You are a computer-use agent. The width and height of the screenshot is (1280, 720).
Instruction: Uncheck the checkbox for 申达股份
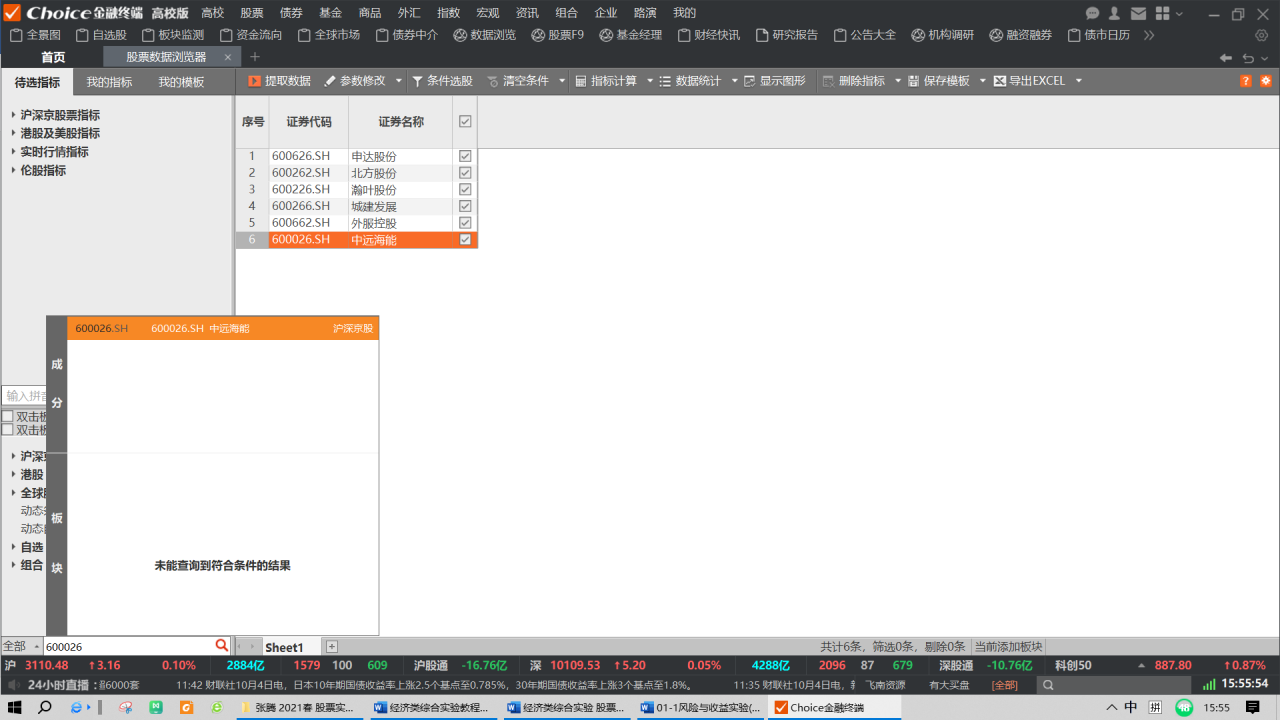(x=465, y=157)
